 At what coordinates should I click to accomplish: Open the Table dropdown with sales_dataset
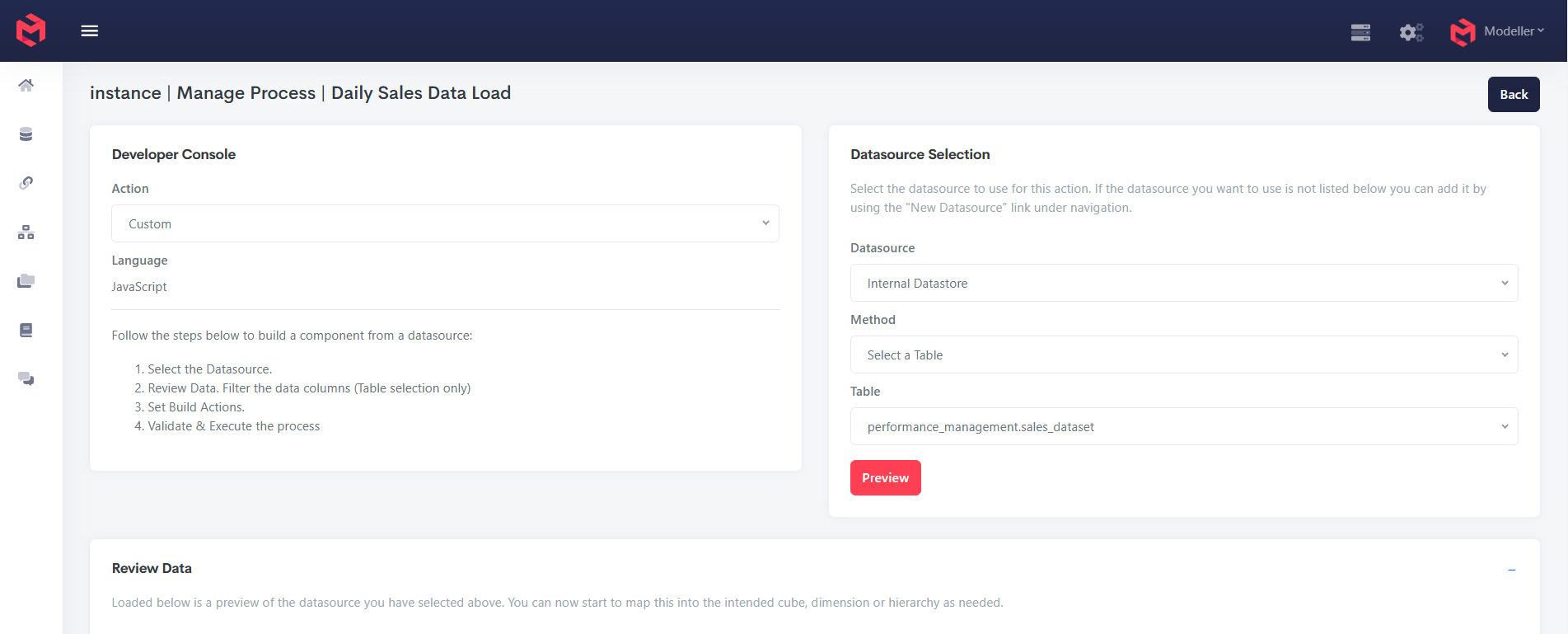(1184, 426)
